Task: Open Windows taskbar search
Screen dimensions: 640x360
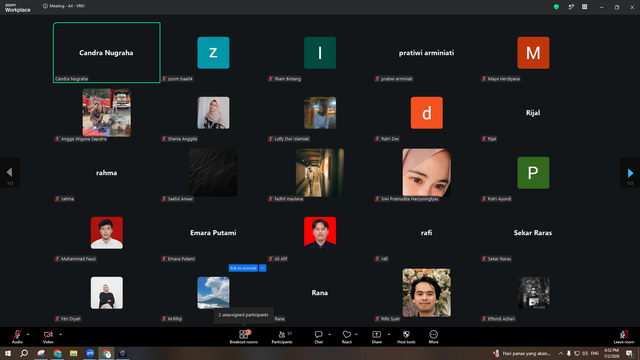Action: click(x=24, y=353)
